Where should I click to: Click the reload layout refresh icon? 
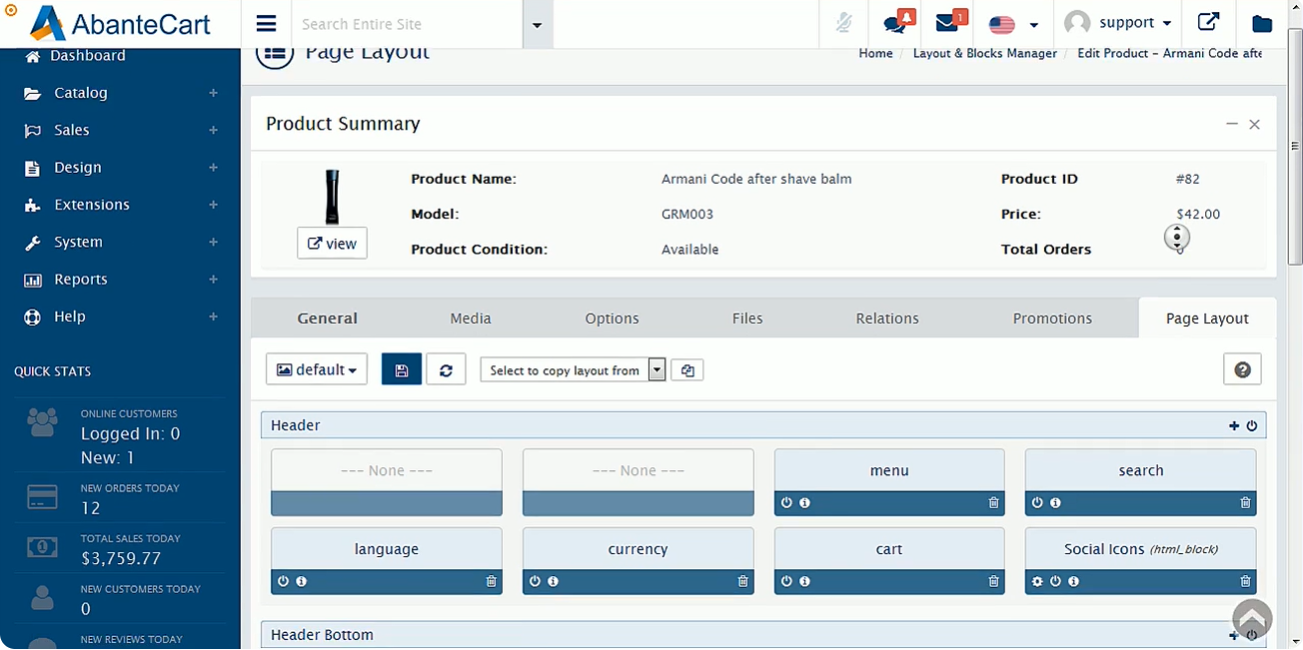pyautogui.click(x=446, y=370)
